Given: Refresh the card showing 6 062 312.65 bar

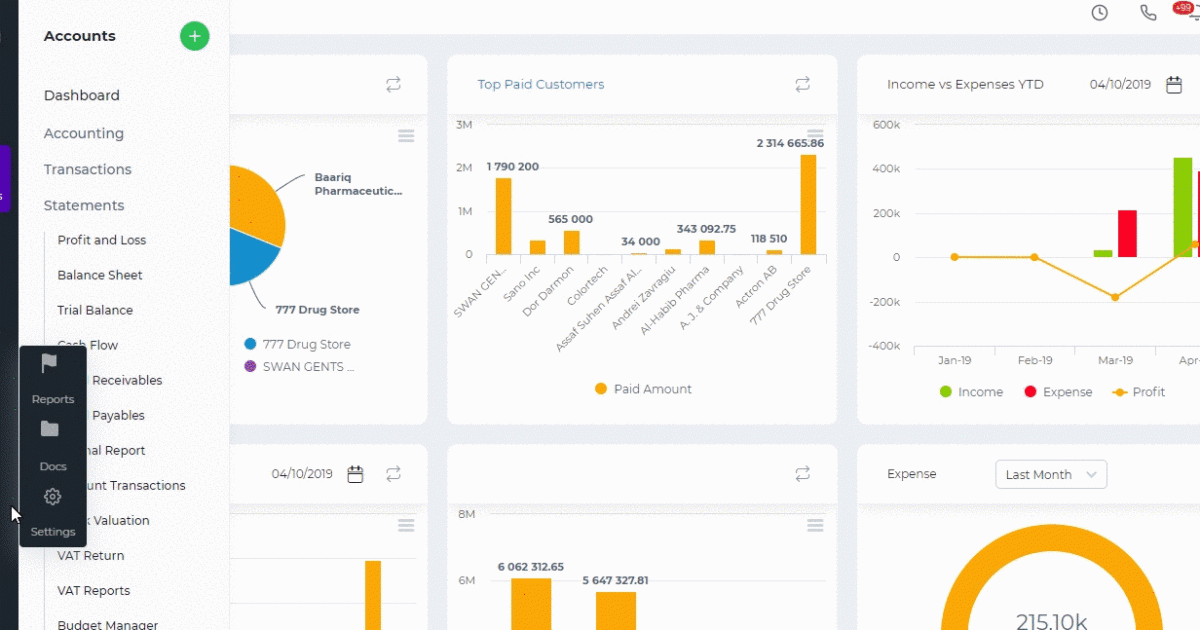Looking at the screenshot, I should [x=802, y=474].
